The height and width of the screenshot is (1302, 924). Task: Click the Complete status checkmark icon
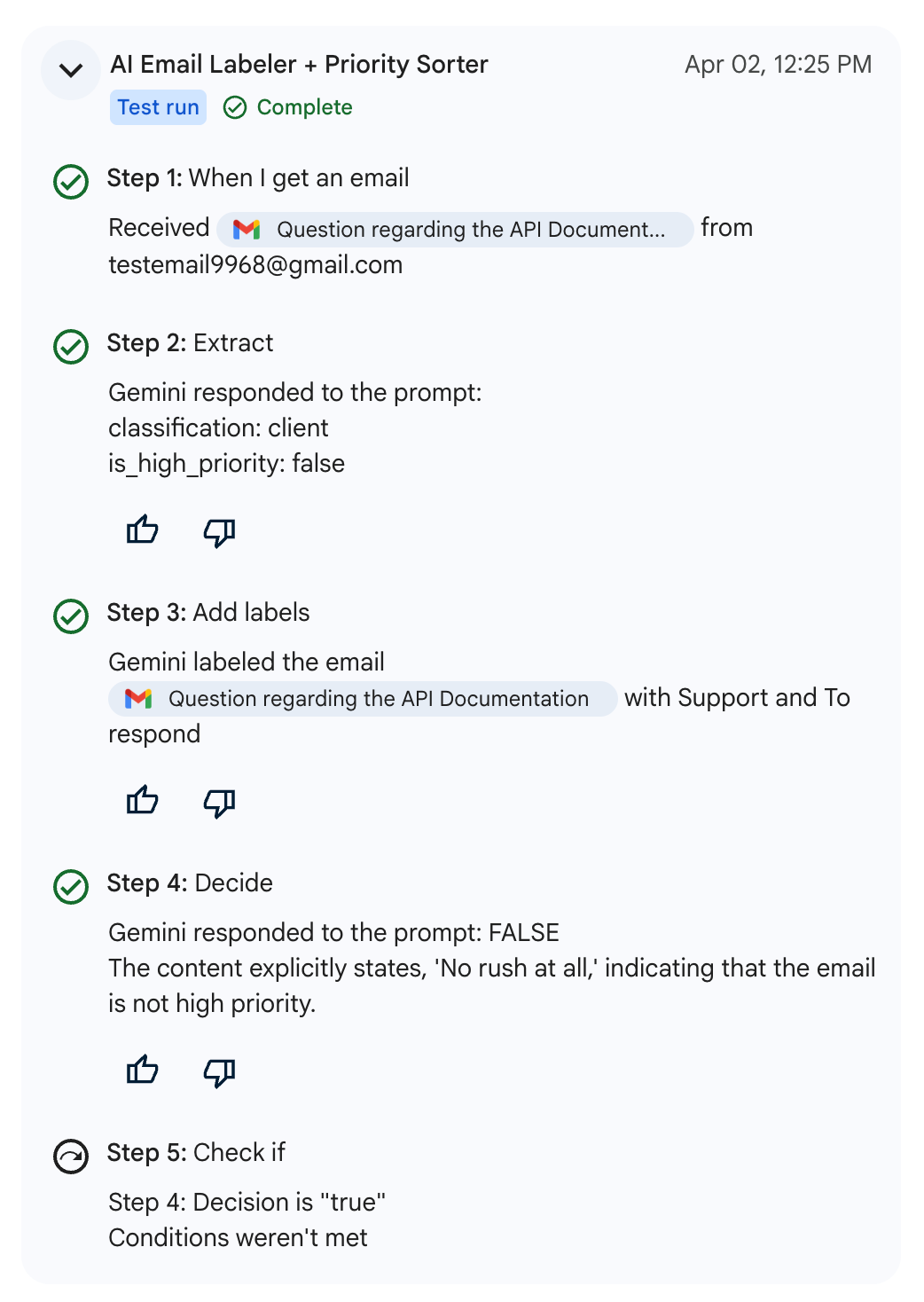pos(235,107)
